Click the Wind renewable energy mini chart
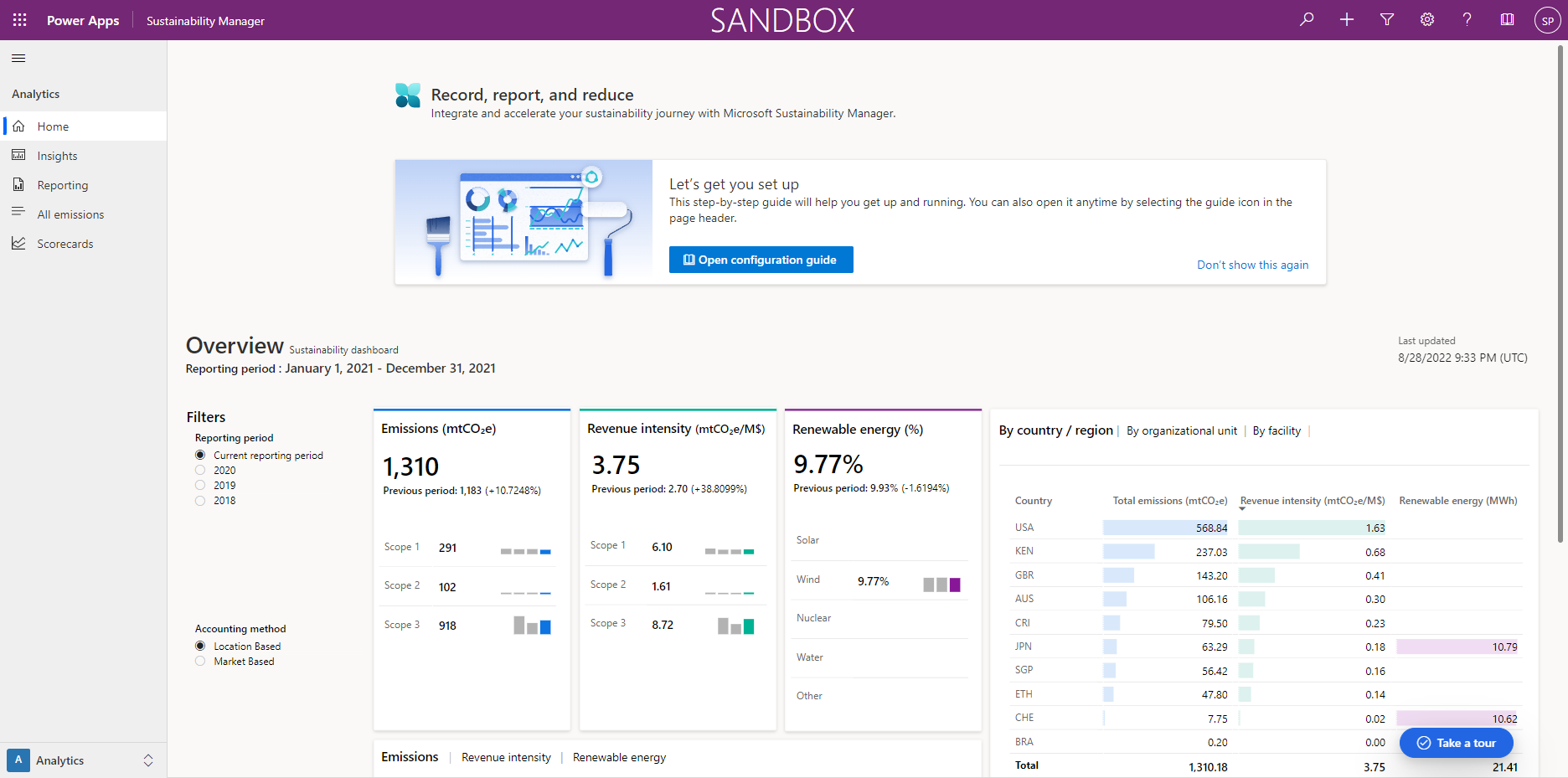This screenshot has width=1568, height=778. pyautogui.click(x=941, y=584)
